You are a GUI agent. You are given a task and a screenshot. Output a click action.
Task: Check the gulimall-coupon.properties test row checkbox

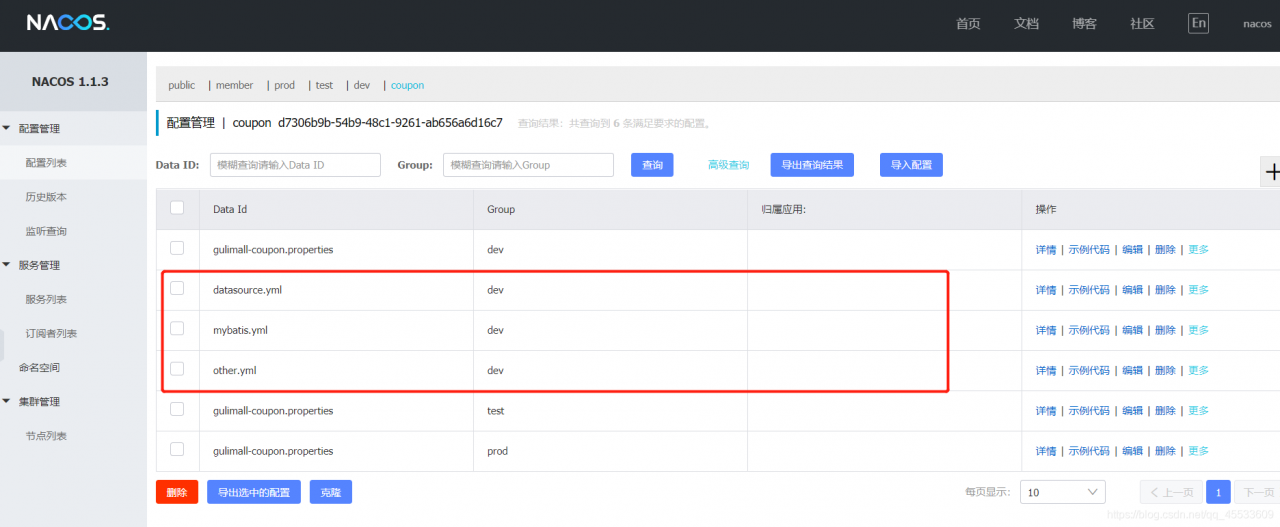(x=177, y=409)
